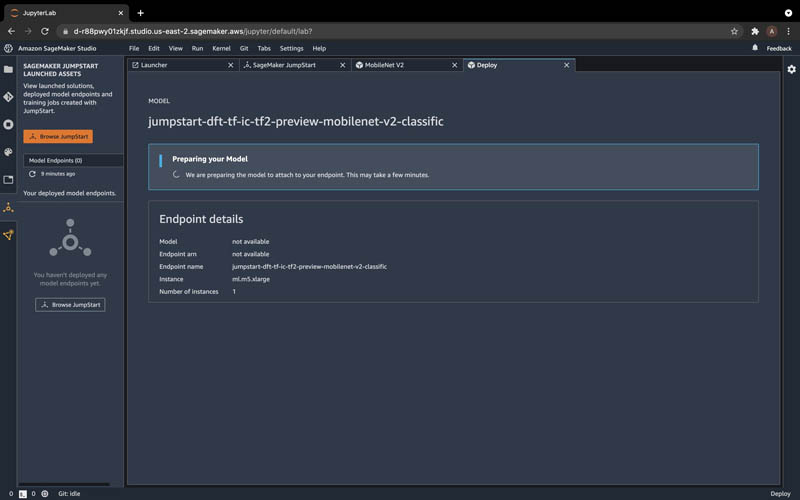Open the Settings menu

[x=291, y=48]
